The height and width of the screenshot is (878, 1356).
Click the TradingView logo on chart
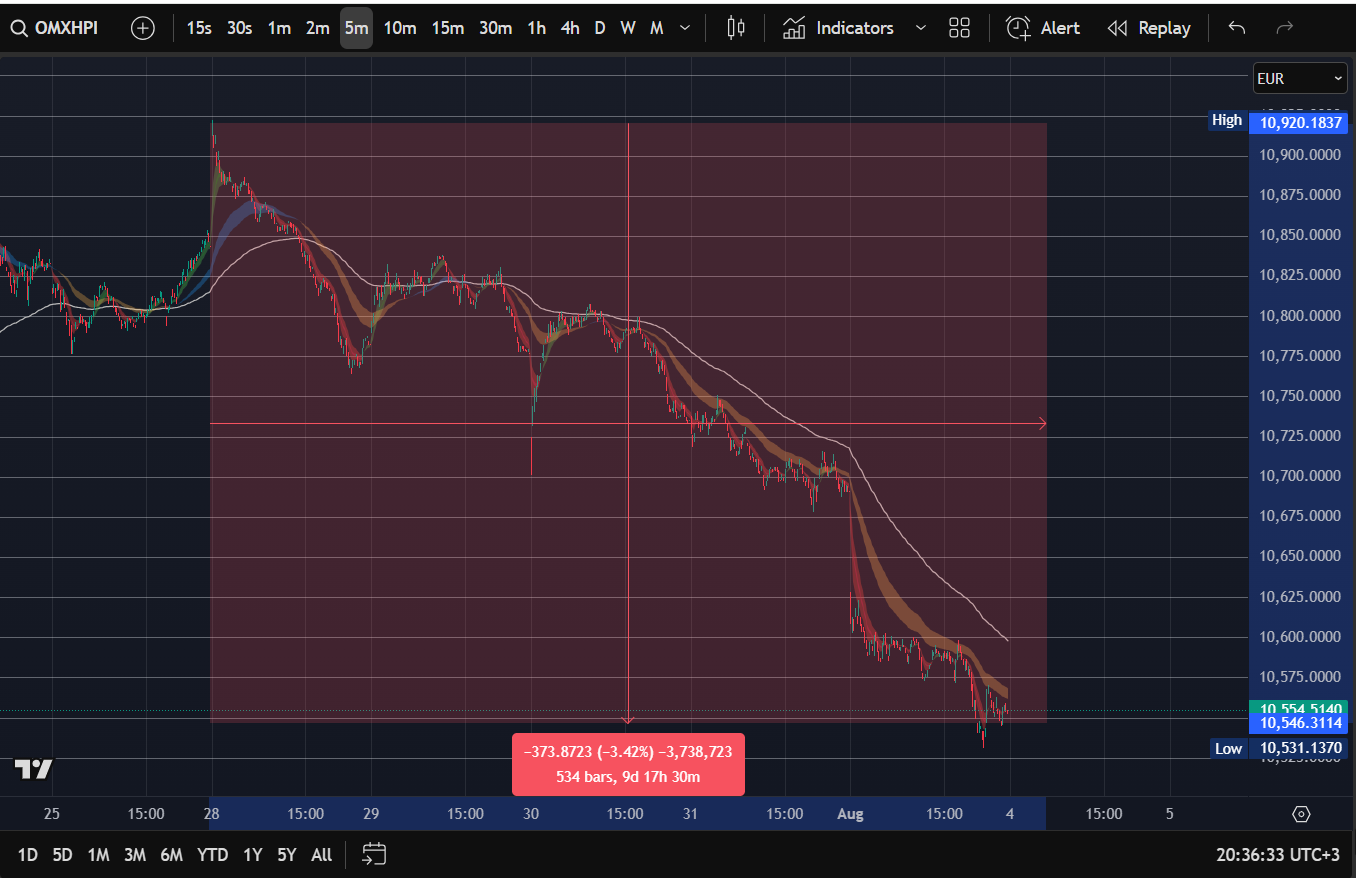(33, 769)
